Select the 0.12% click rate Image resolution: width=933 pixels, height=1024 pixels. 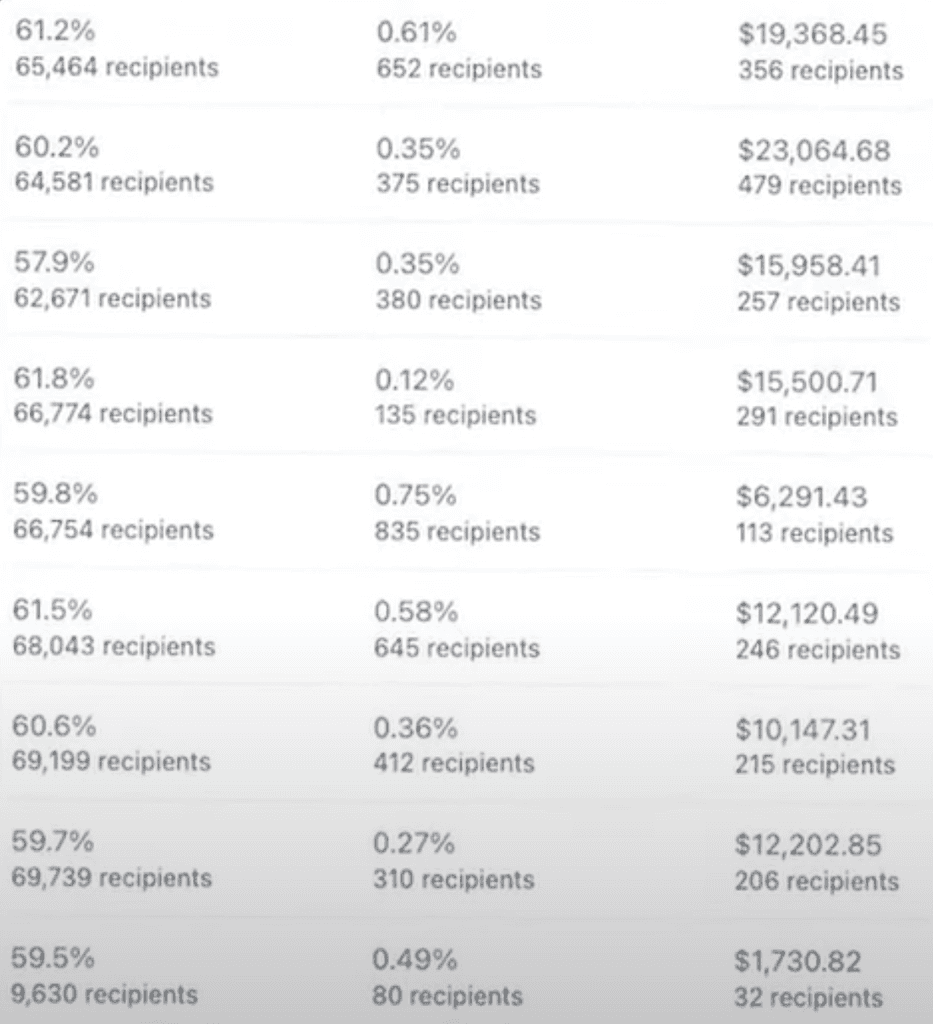414,381
